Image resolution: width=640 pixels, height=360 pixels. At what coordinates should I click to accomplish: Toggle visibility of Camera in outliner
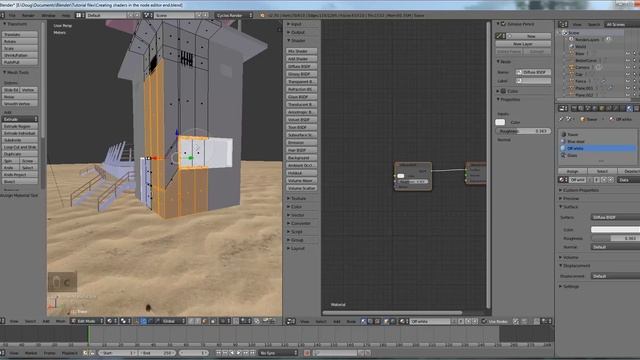[x=627, y=67]
